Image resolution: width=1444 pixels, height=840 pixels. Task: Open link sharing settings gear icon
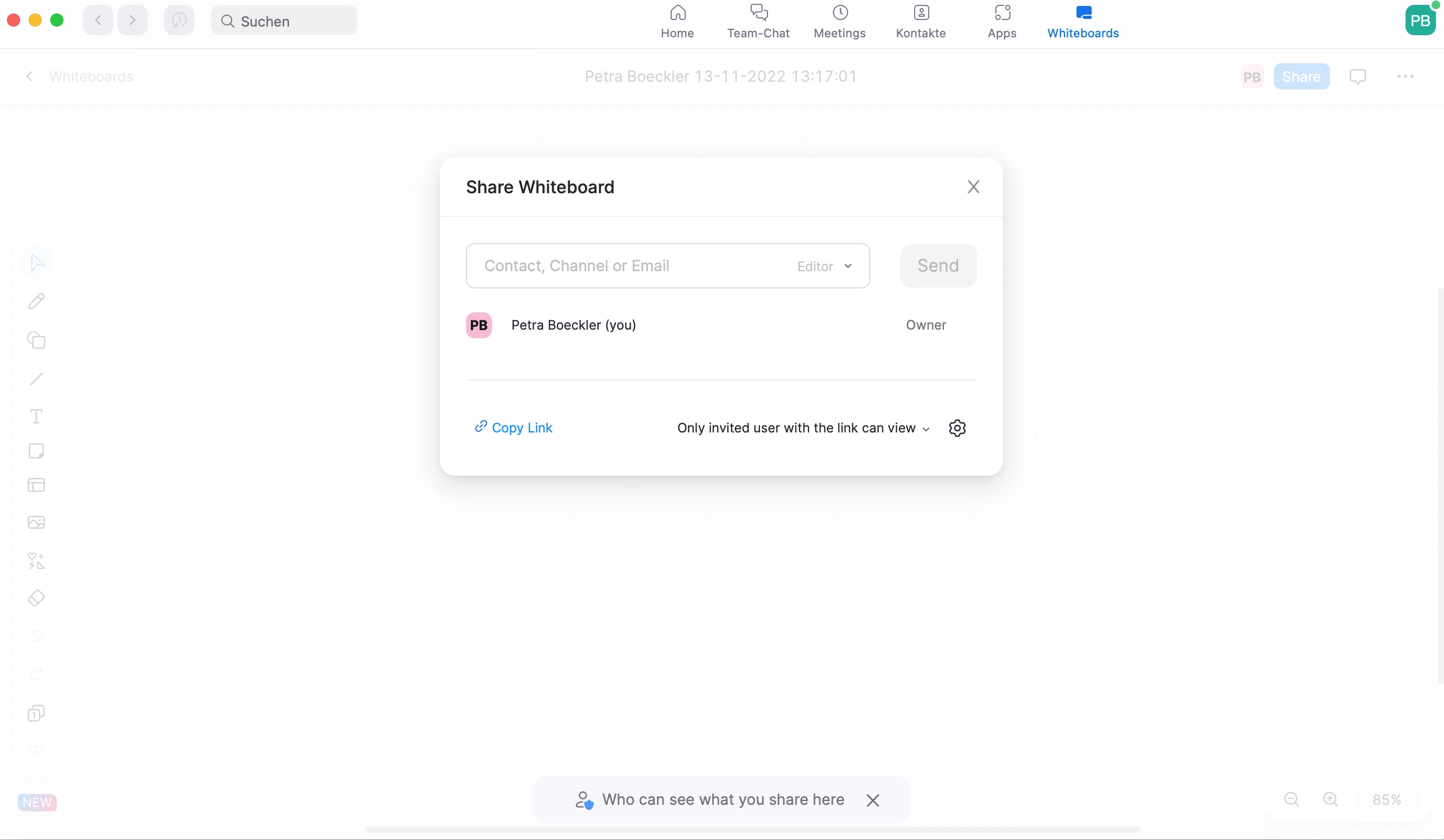(x=957, y=428)
